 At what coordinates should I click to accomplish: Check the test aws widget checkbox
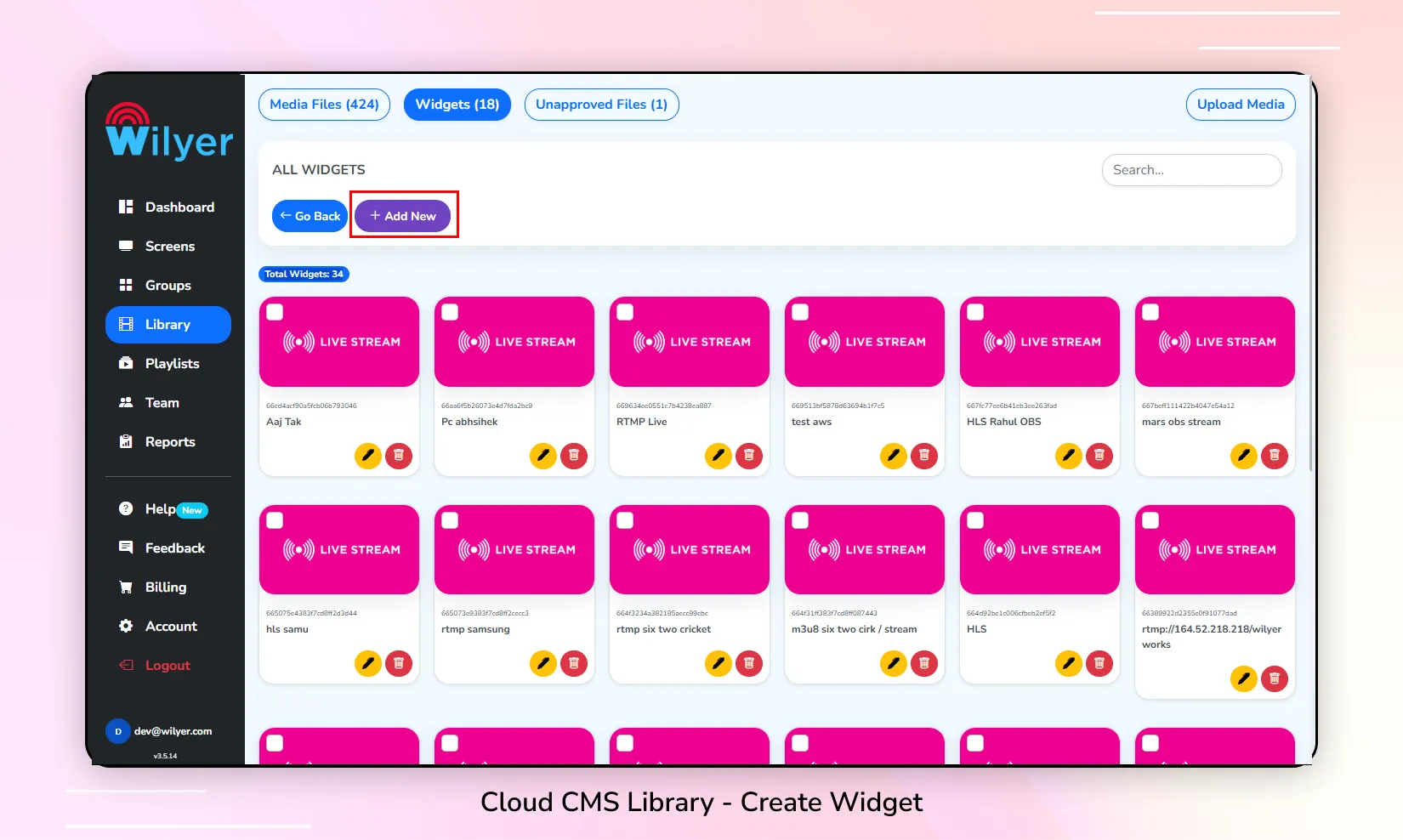click(x=800, y=312)
